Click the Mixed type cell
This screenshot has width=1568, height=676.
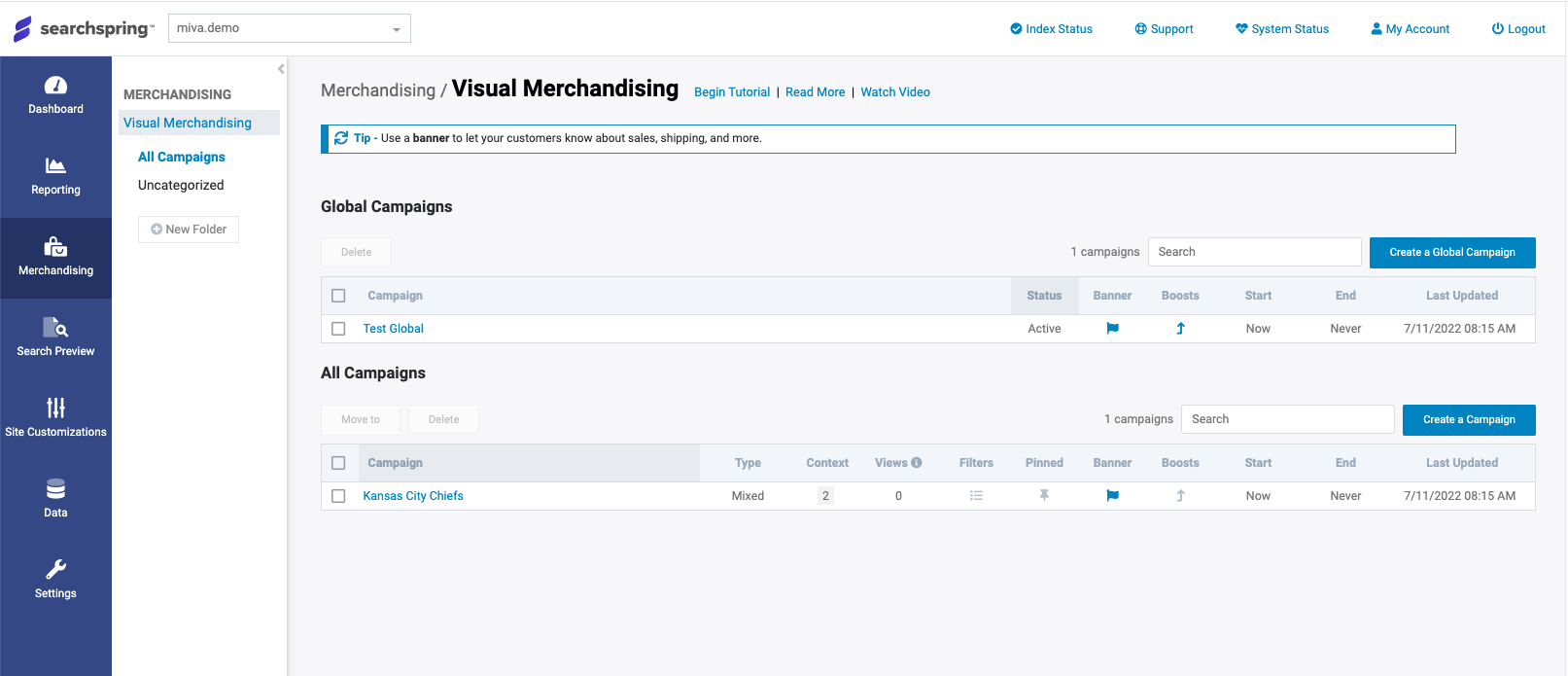[x=748, y=496]
